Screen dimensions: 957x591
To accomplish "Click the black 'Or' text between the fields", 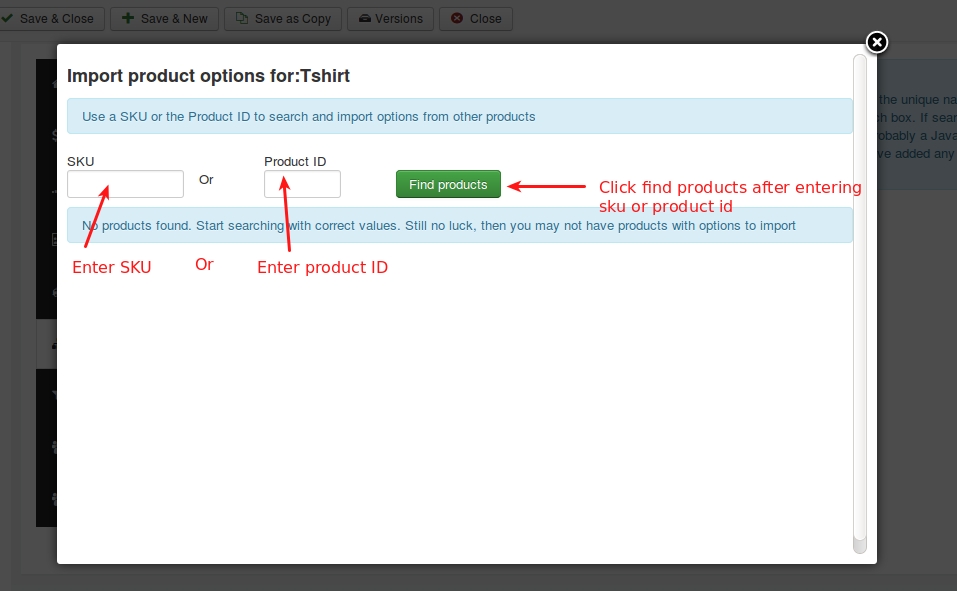I will coord(206,180).
